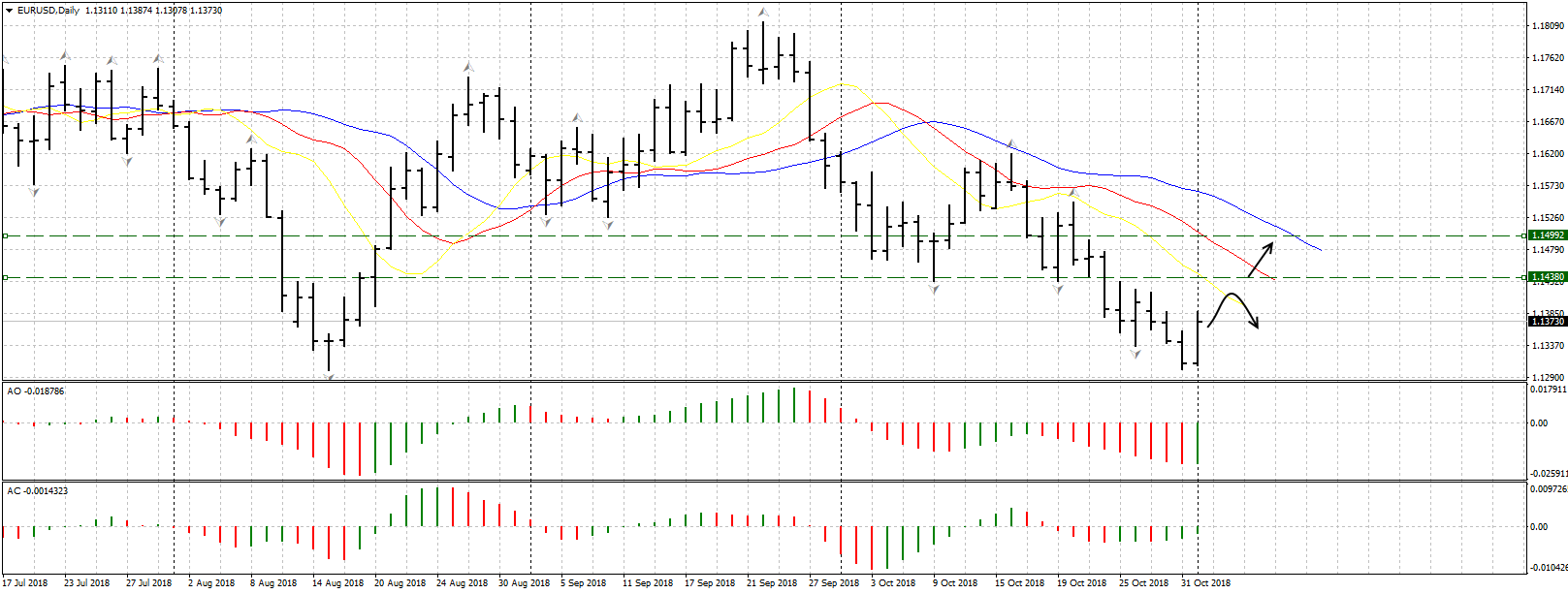Click the fractal arrow above the 24 Aug high
1568x594 pixels.
[467, 67]
